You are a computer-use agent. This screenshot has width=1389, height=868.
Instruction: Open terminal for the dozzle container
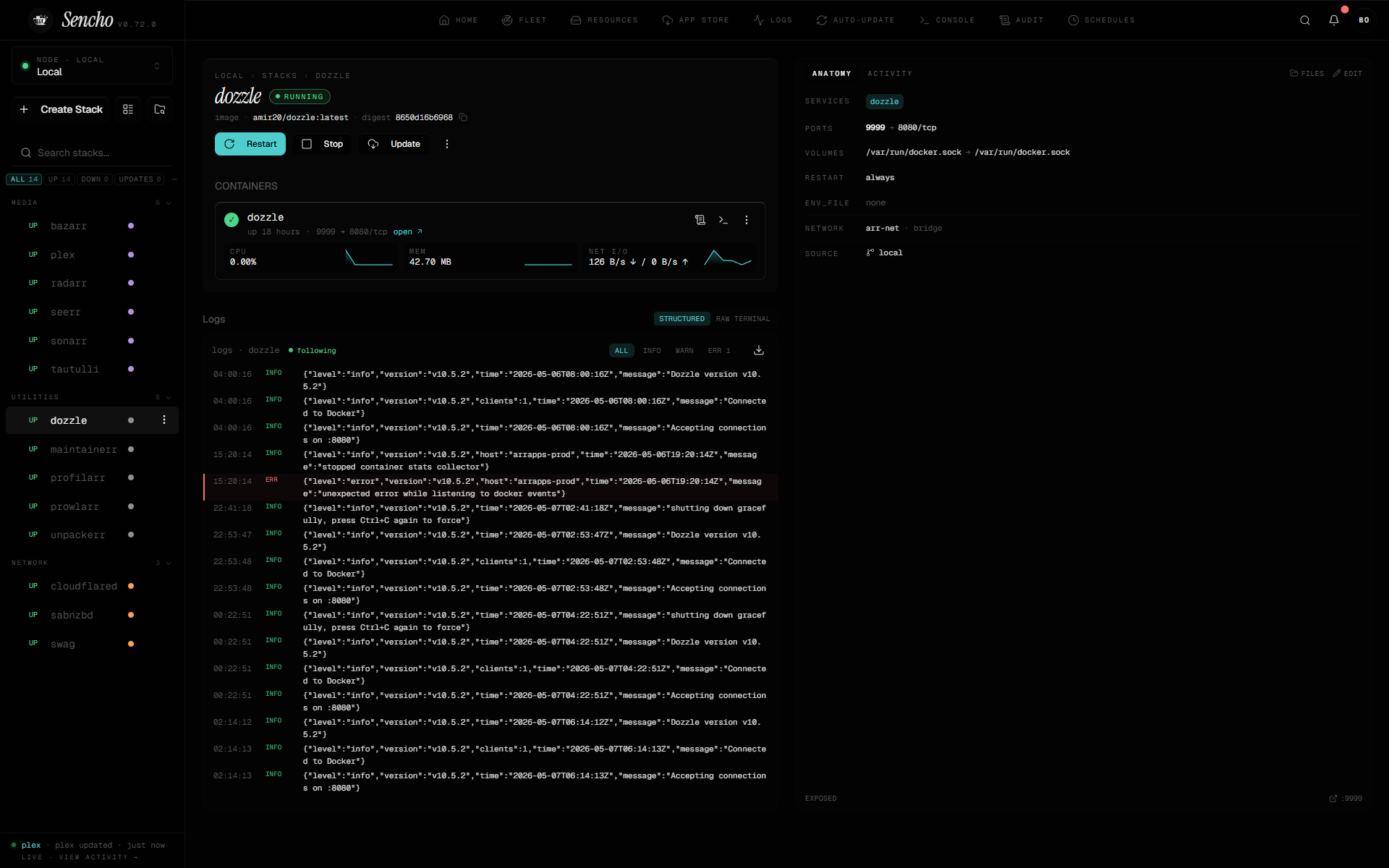point(723,220)
